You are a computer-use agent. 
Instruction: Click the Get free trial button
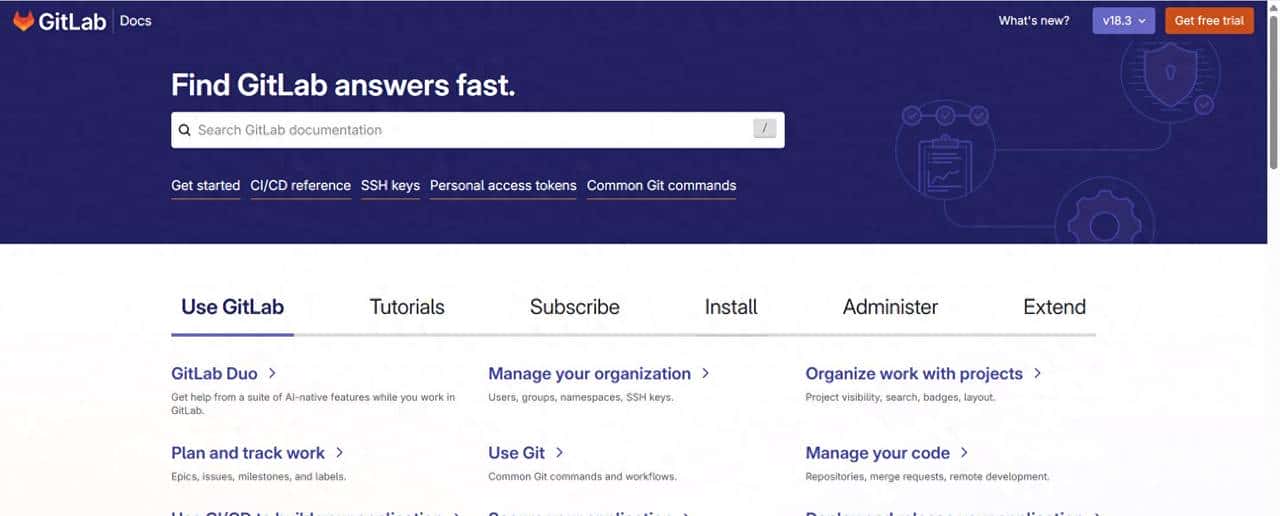1209,20
